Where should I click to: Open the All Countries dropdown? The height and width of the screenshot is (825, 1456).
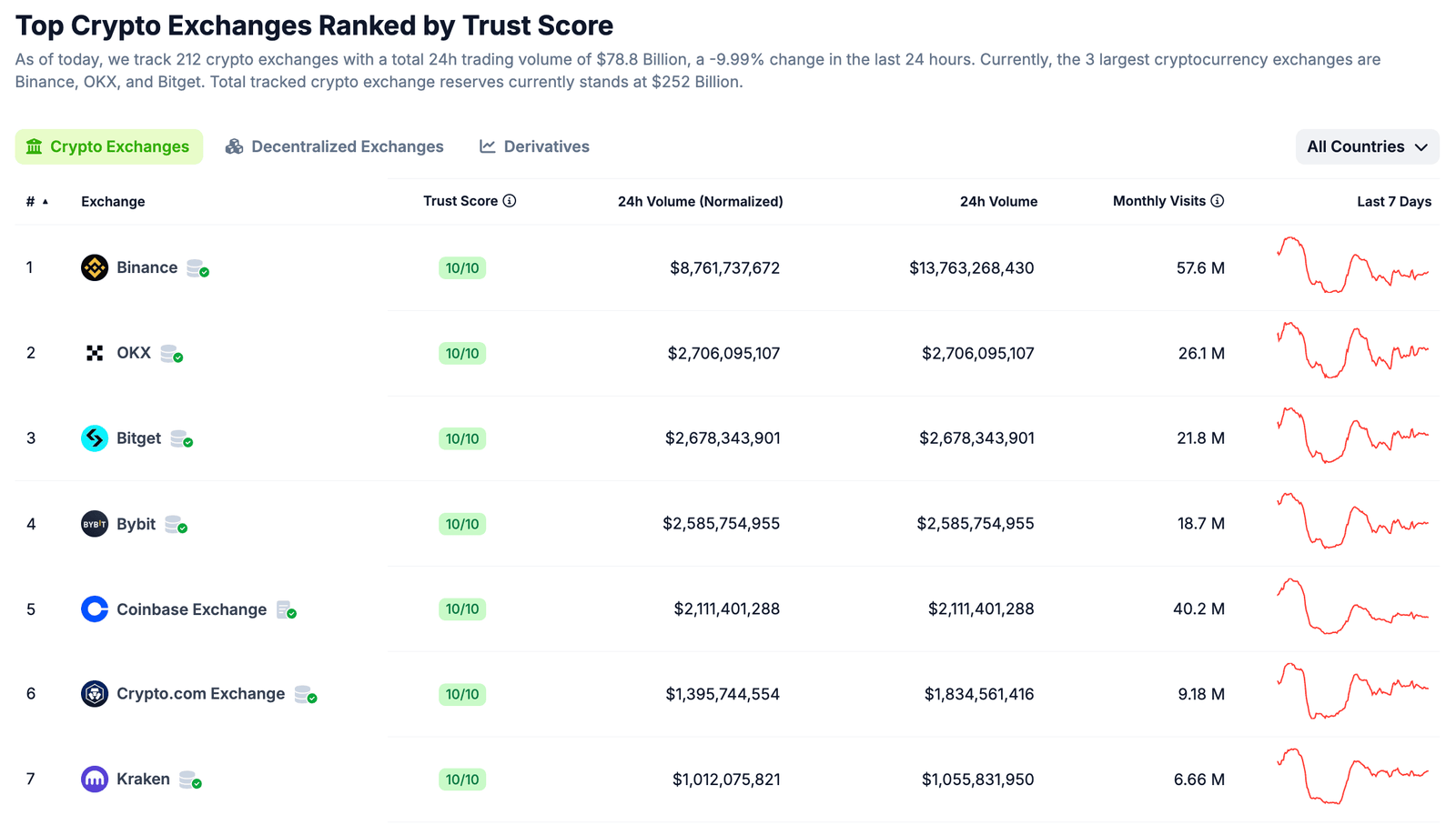coord(1367,146)
